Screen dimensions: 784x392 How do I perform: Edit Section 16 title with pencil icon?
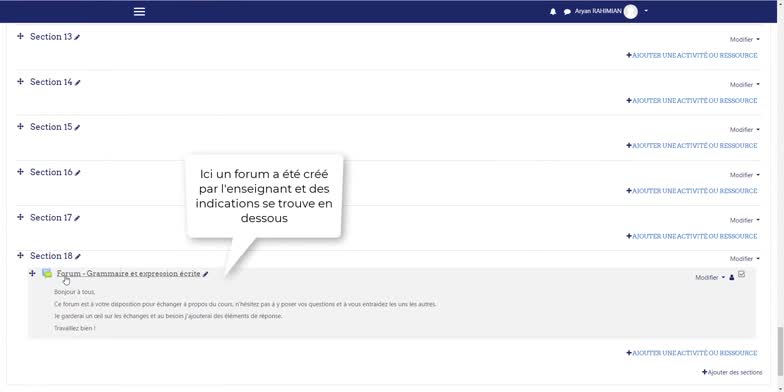[78, 173]
